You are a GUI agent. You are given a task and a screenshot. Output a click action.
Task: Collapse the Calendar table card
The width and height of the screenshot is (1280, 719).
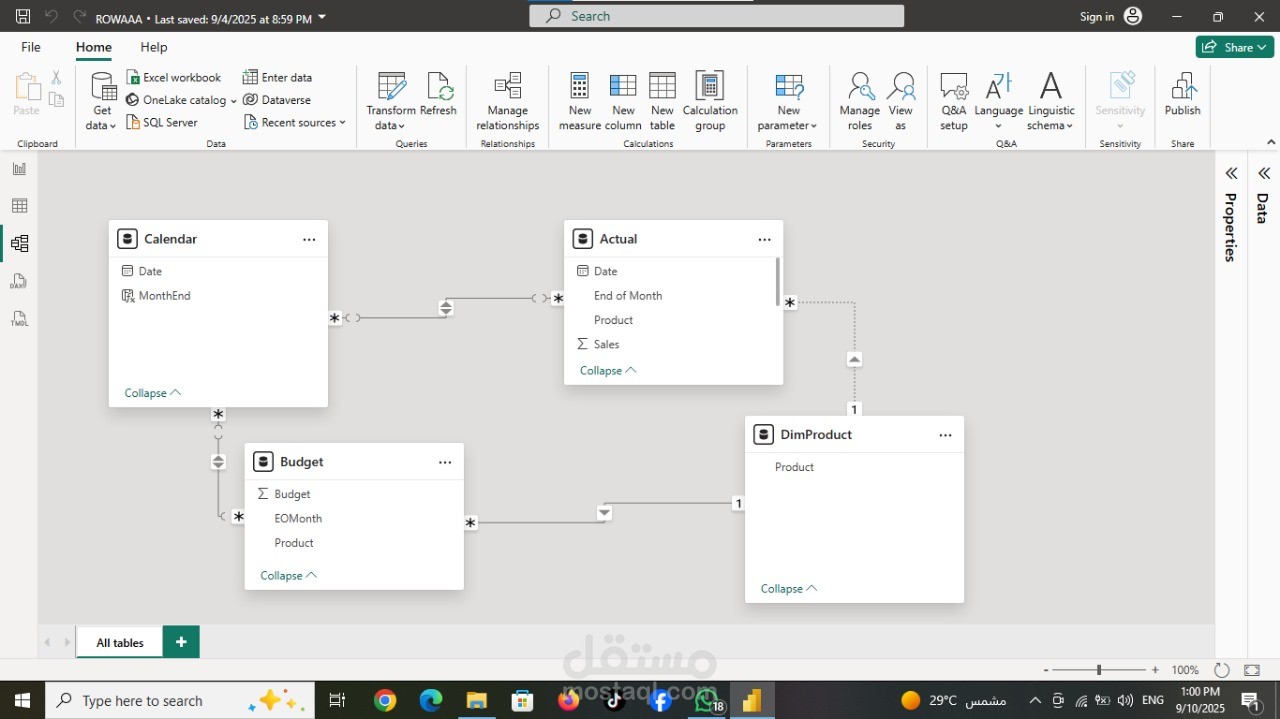(x=152, y=393)
